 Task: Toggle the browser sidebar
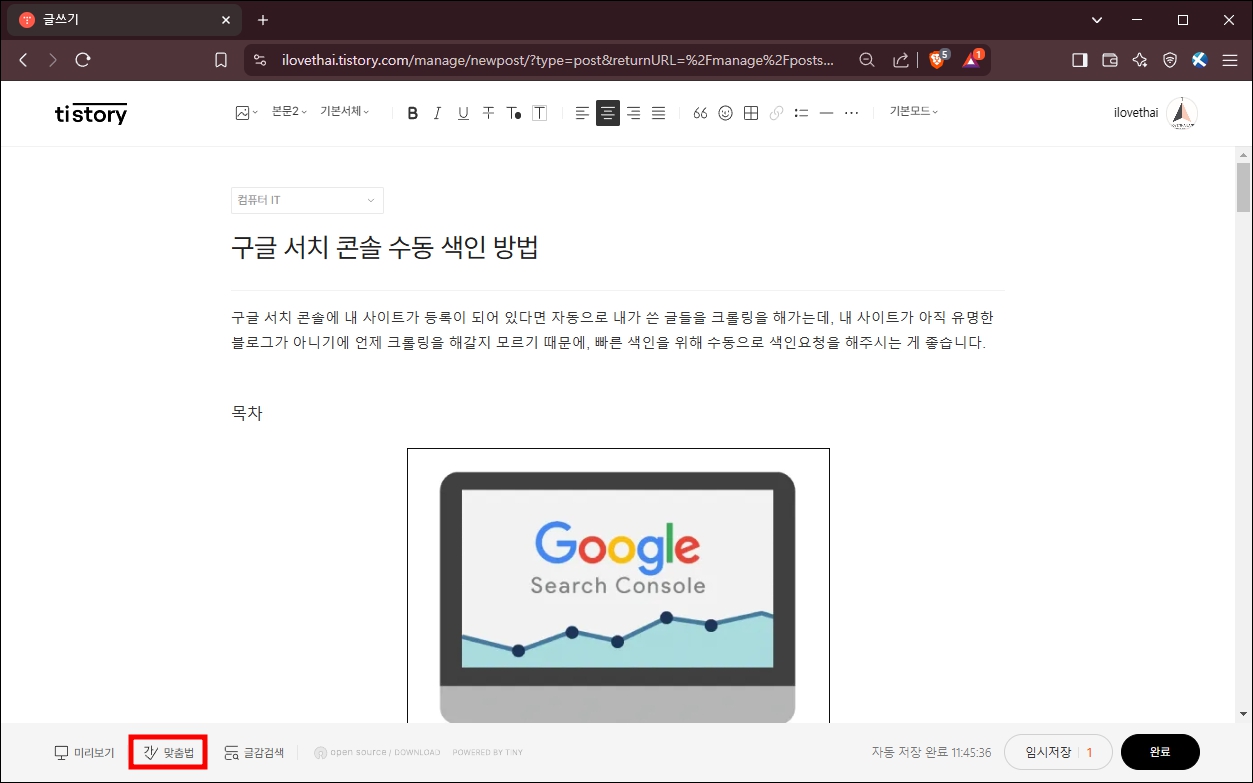click(1079, 60)
